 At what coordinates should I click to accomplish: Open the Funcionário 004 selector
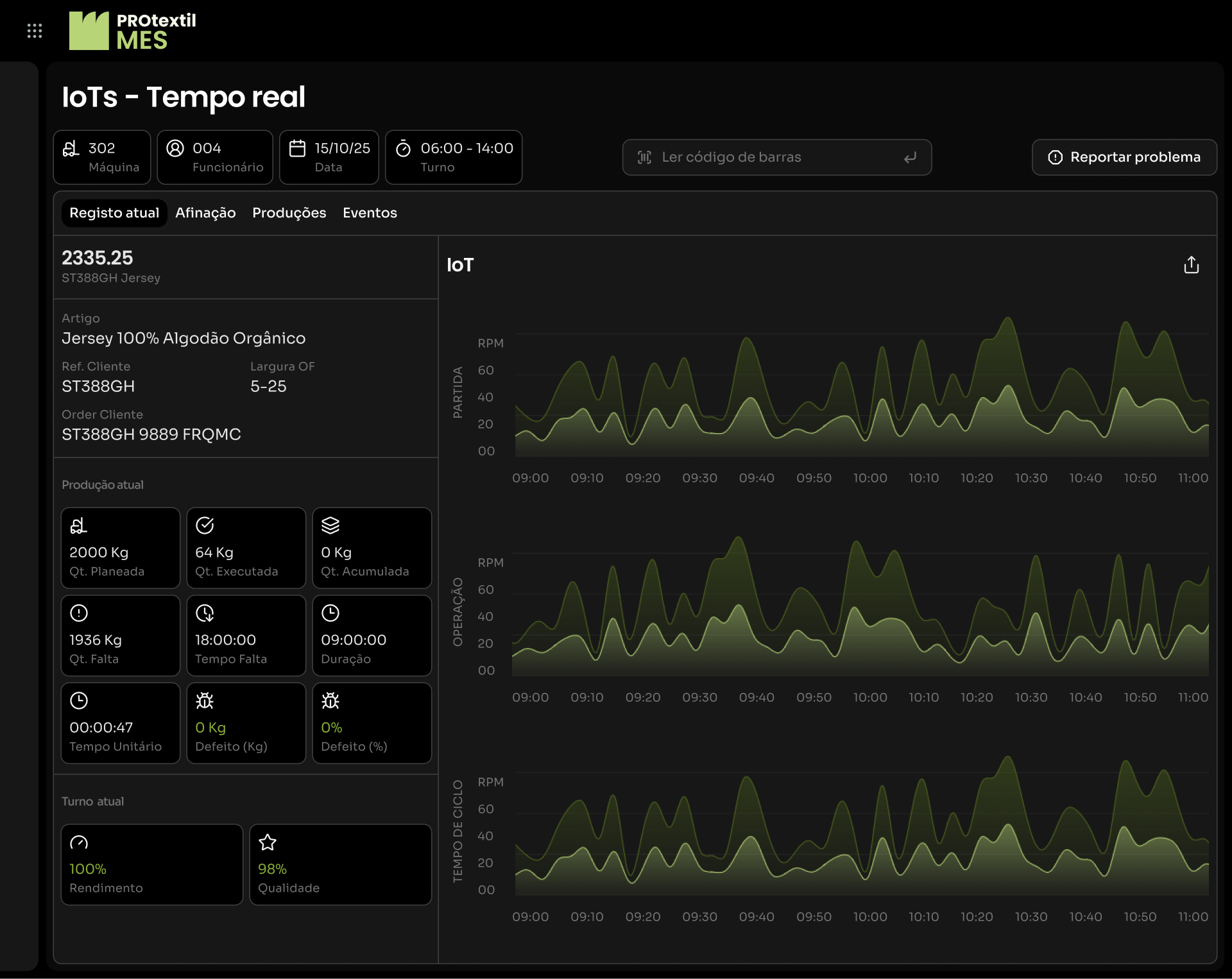point(215,157)
